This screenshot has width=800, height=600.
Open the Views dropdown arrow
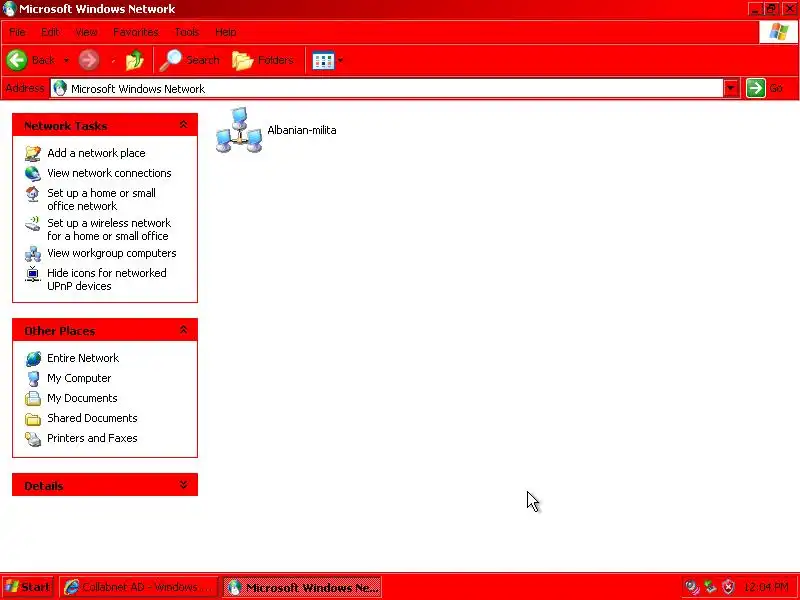pyautogui.click(x=340, y=61)
